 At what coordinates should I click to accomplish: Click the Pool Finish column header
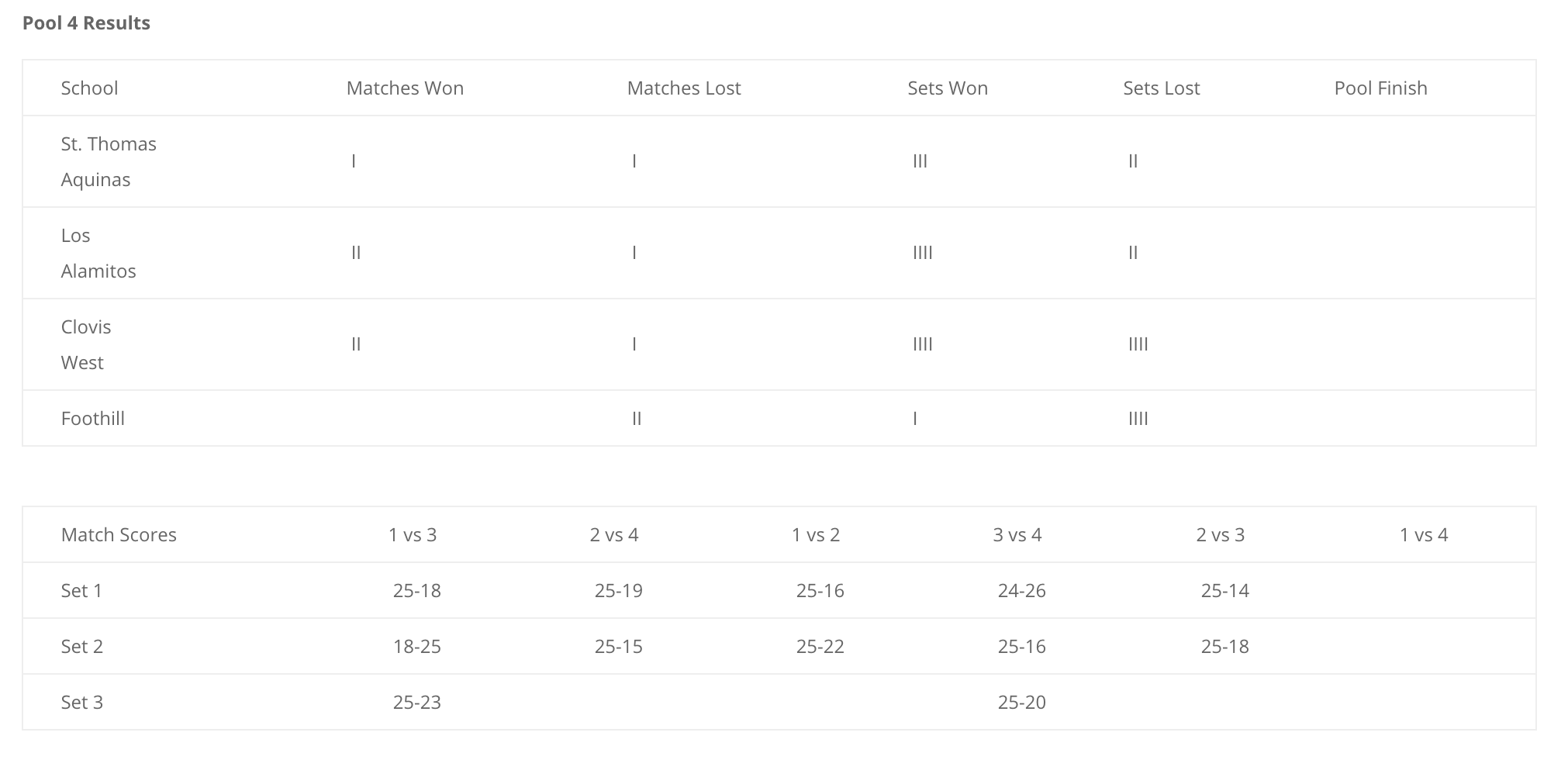click(1380, 88)
